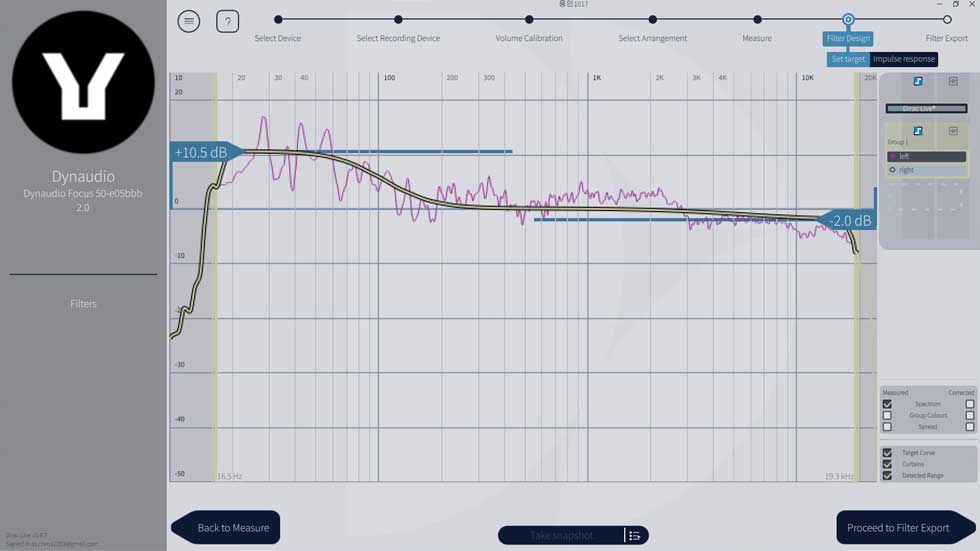Click the left curtain at 16.5 Hz
This screenshot has width=980, height=551.
click(x=216, y=275)
